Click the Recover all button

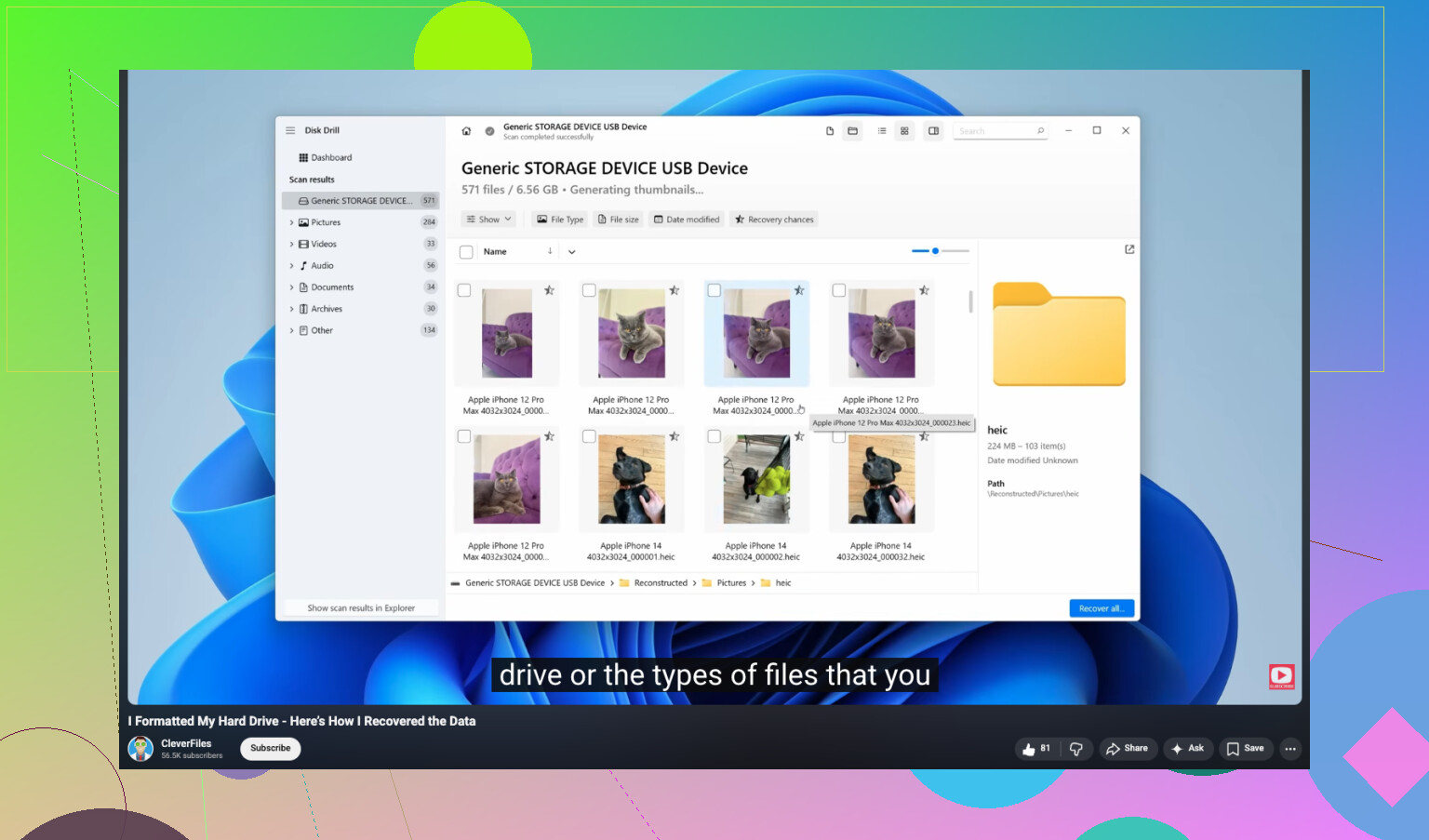[1102, 608]
